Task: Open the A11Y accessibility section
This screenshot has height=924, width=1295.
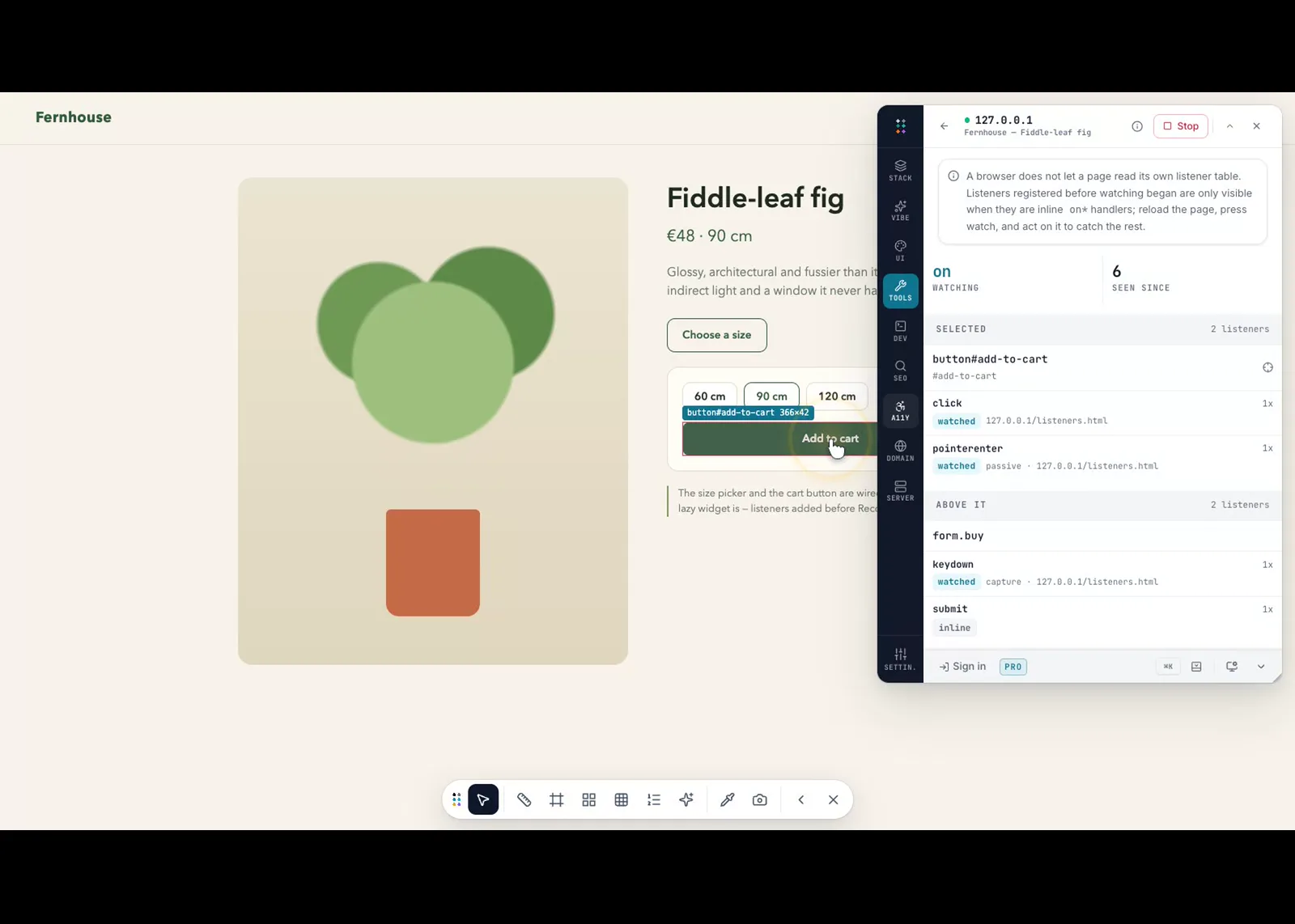Action: click(900, 411)
